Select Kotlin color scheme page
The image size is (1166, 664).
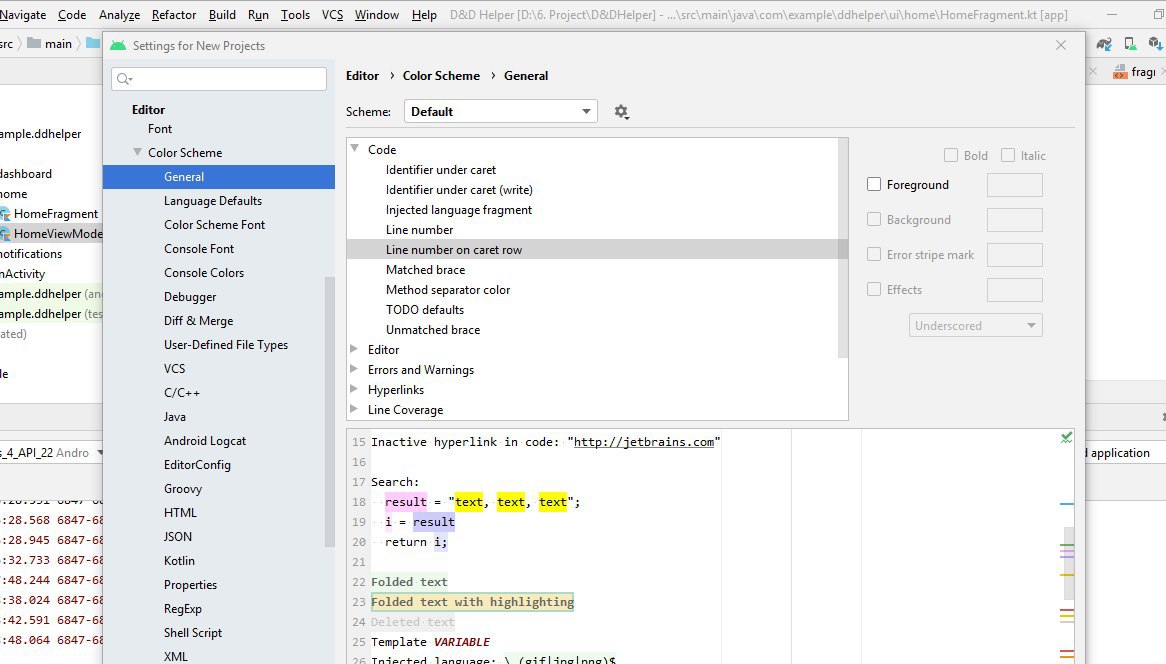click(x=179, y=561)
